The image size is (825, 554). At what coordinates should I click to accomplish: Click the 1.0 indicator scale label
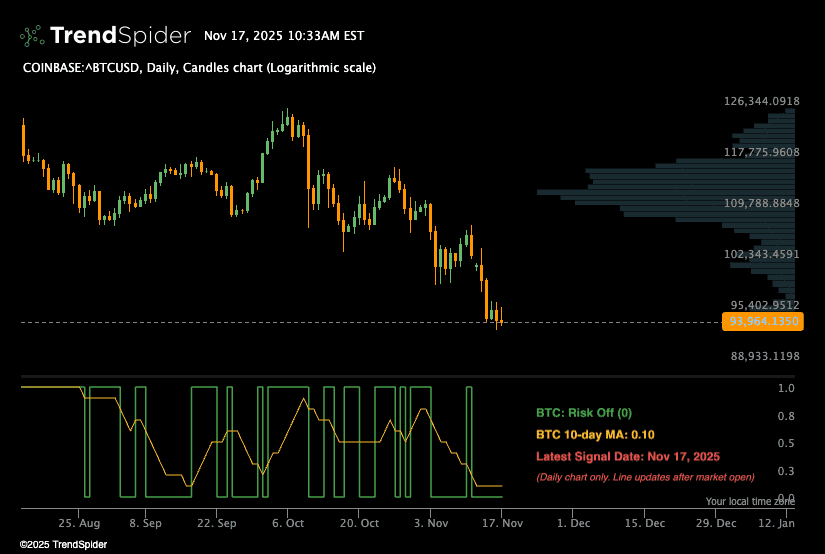coord(785,388)
